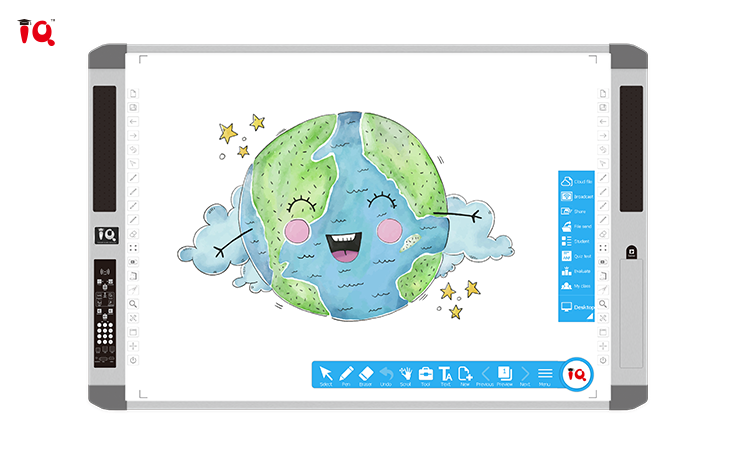Select the Text tool

pos(446,374)
